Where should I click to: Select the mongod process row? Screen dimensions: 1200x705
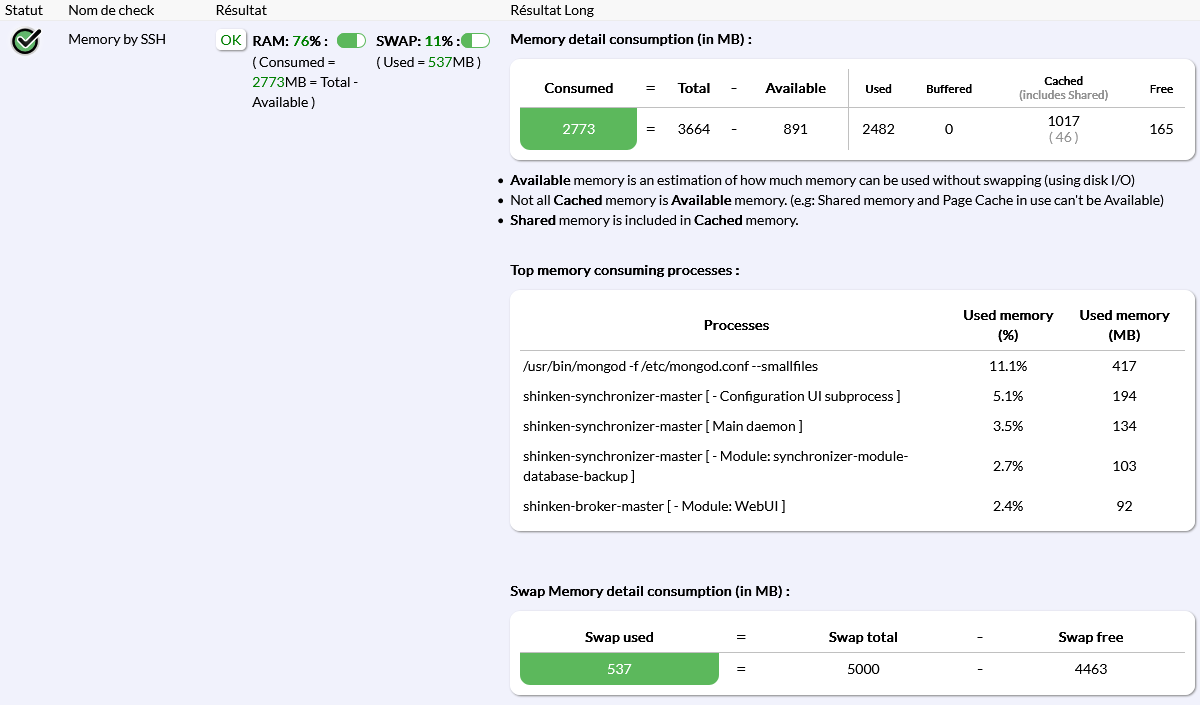point(670,366)
